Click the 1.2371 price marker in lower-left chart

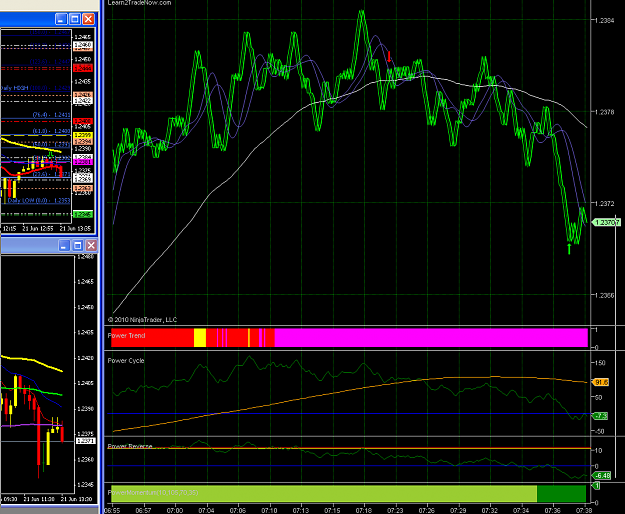[86, 441]
